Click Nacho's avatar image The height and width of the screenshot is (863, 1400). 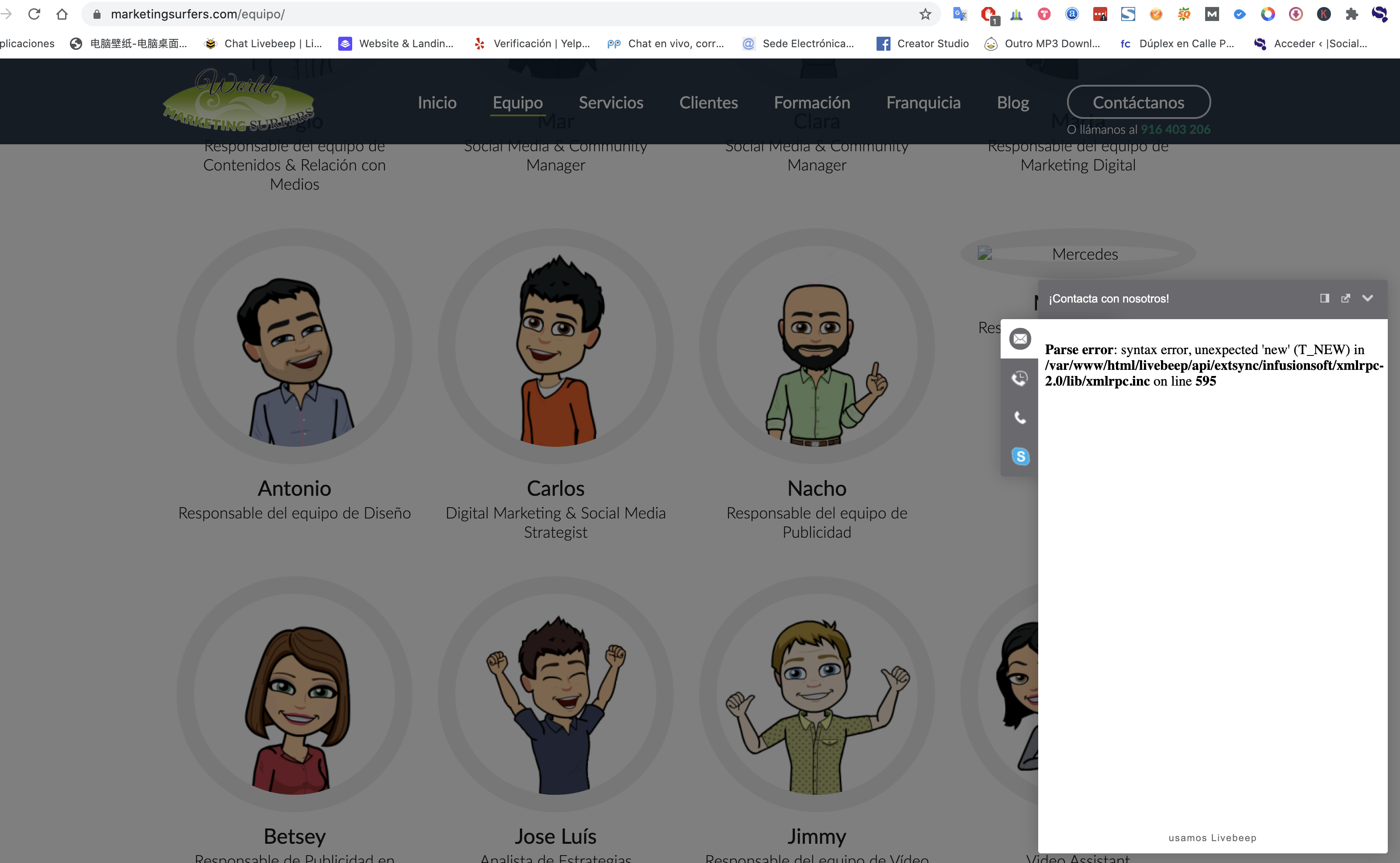coord(817,346)
